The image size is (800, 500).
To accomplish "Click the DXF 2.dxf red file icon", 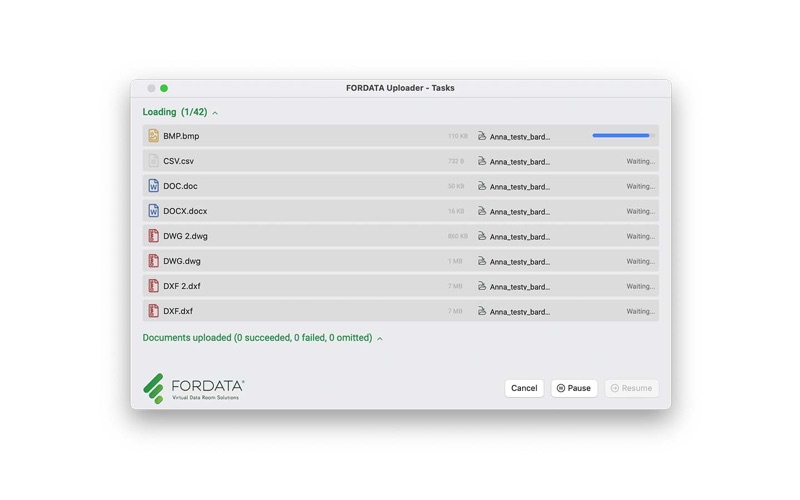I will (153, 286).
